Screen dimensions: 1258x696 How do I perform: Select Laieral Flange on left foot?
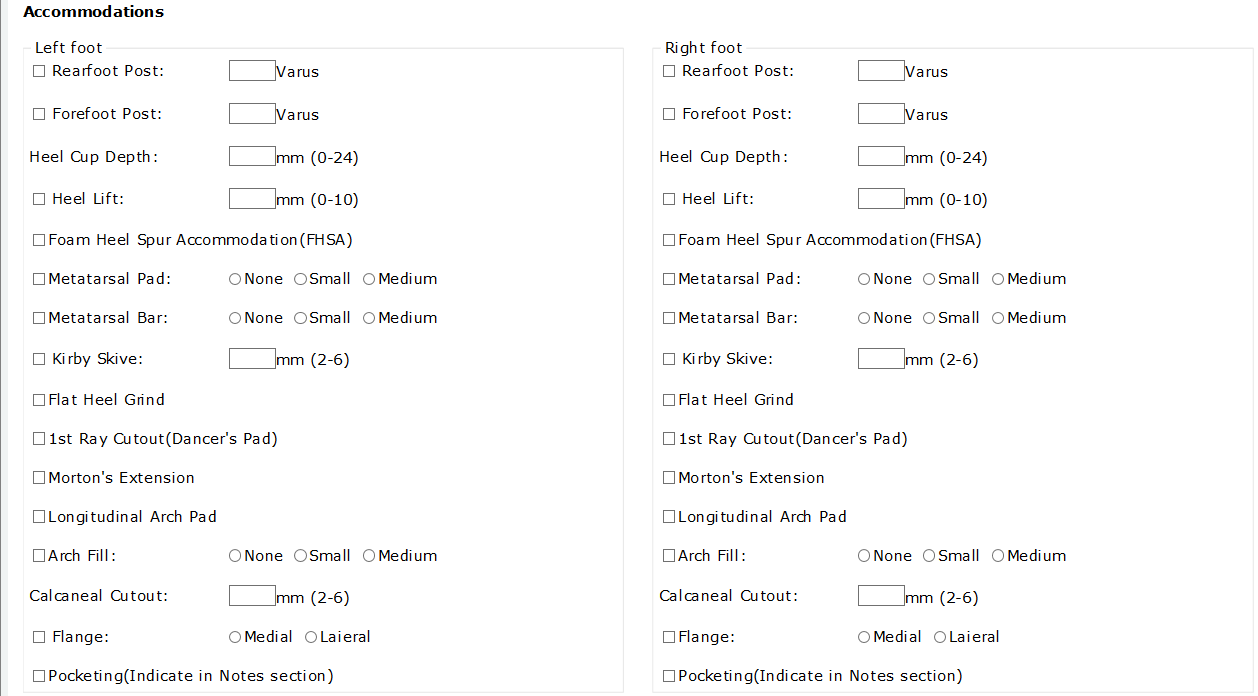(311, 637)
